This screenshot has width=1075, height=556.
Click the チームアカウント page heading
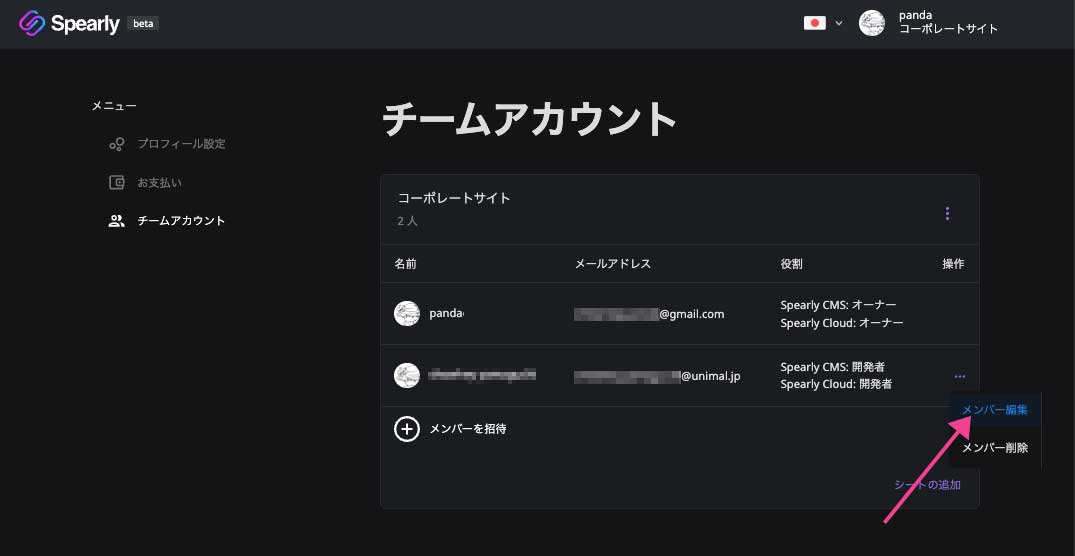(529, 119)
